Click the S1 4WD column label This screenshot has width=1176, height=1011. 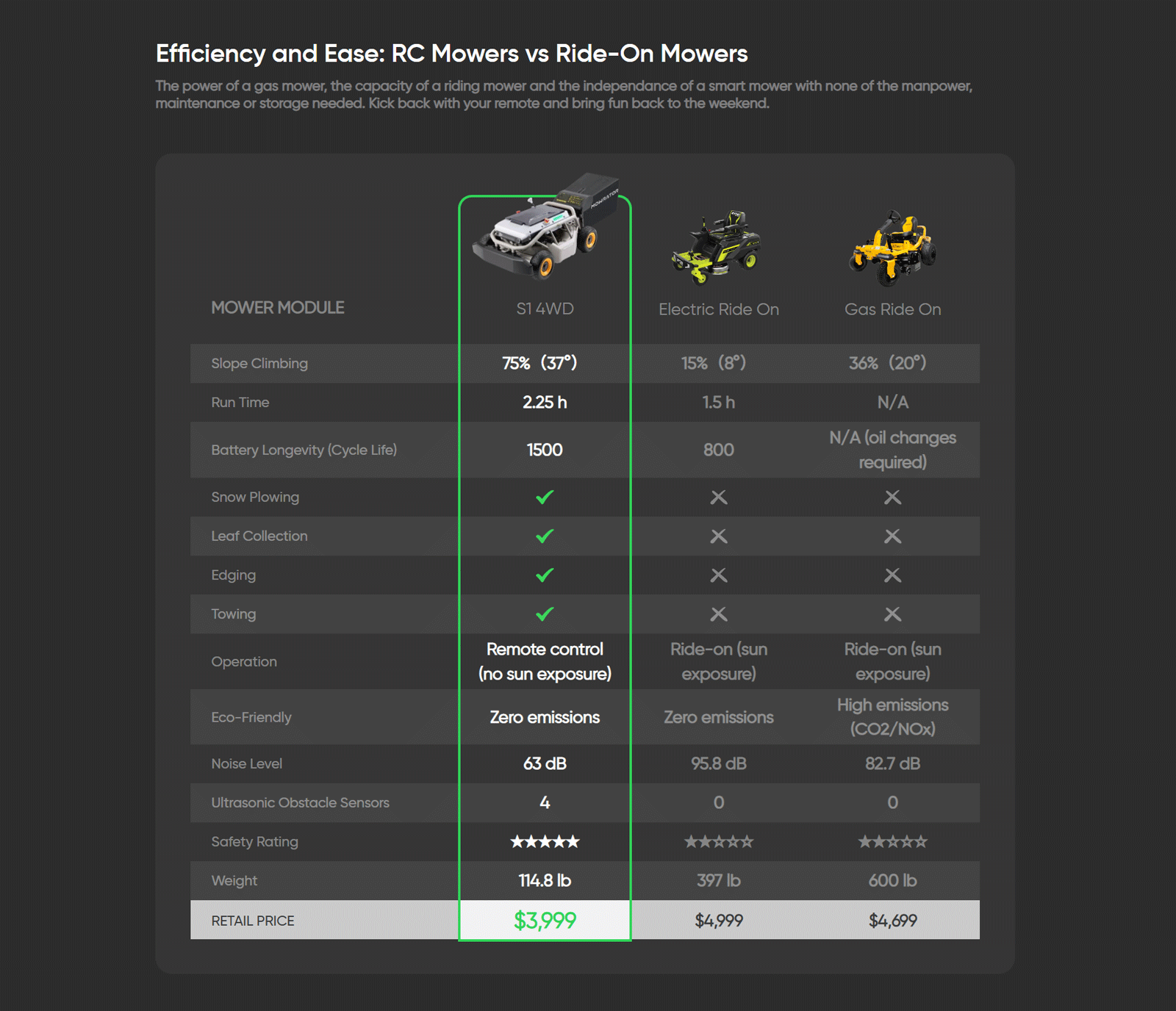tap(545, 309)
